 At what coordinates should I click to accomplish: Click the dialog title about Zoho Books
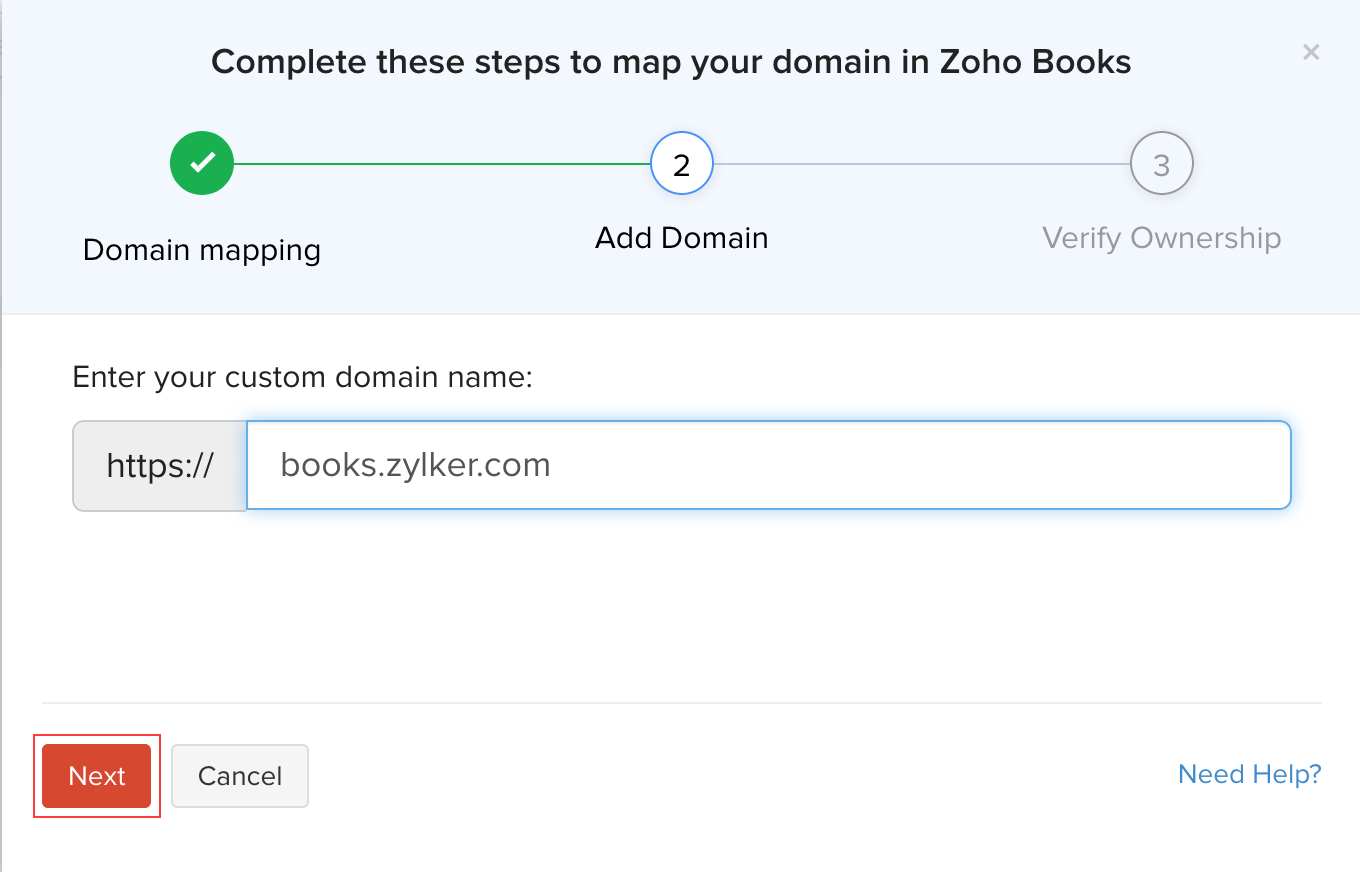(x=671, y=62)
